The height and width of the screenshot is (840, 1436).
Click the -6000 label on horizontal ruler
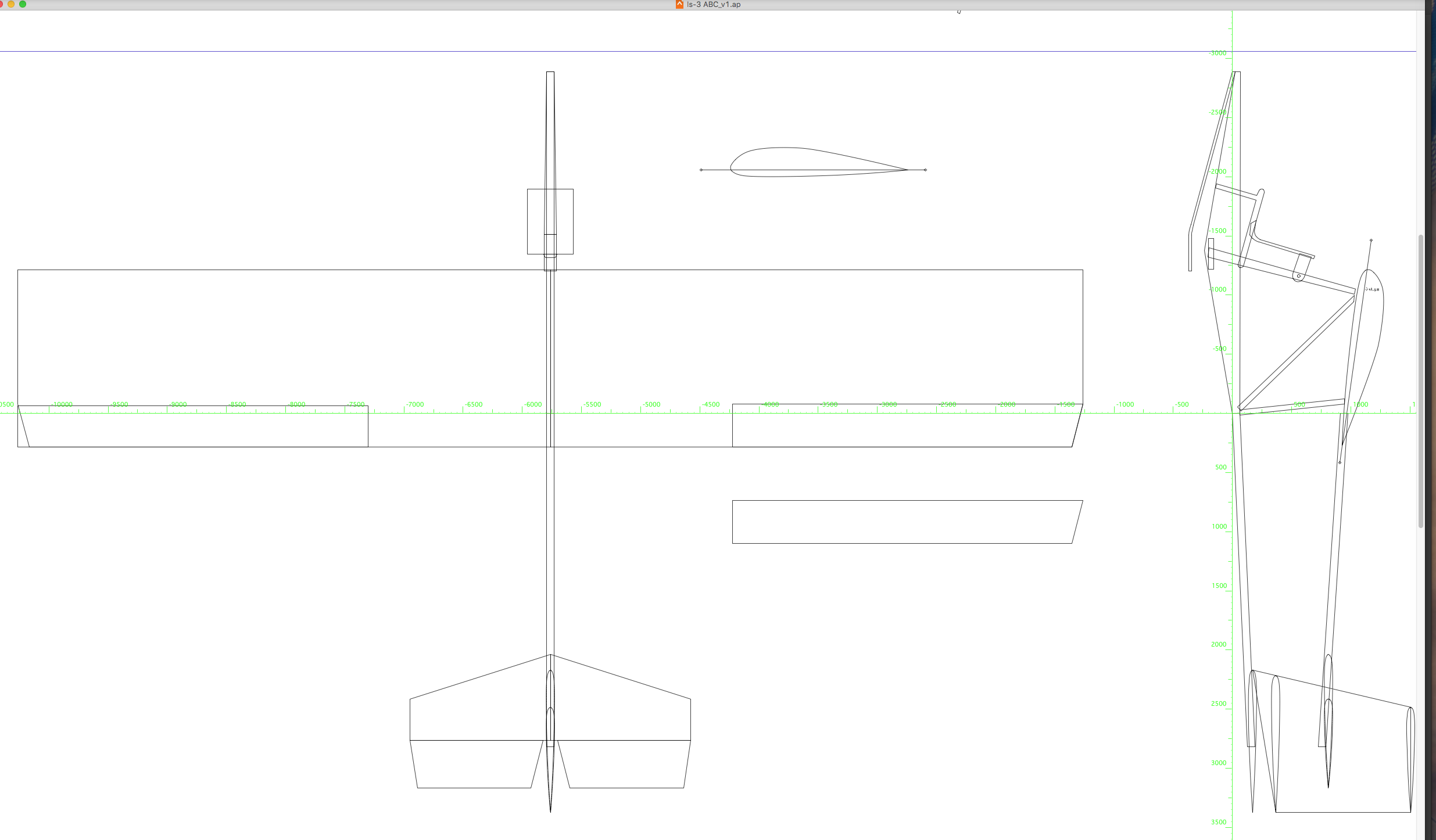pos(533,404)
